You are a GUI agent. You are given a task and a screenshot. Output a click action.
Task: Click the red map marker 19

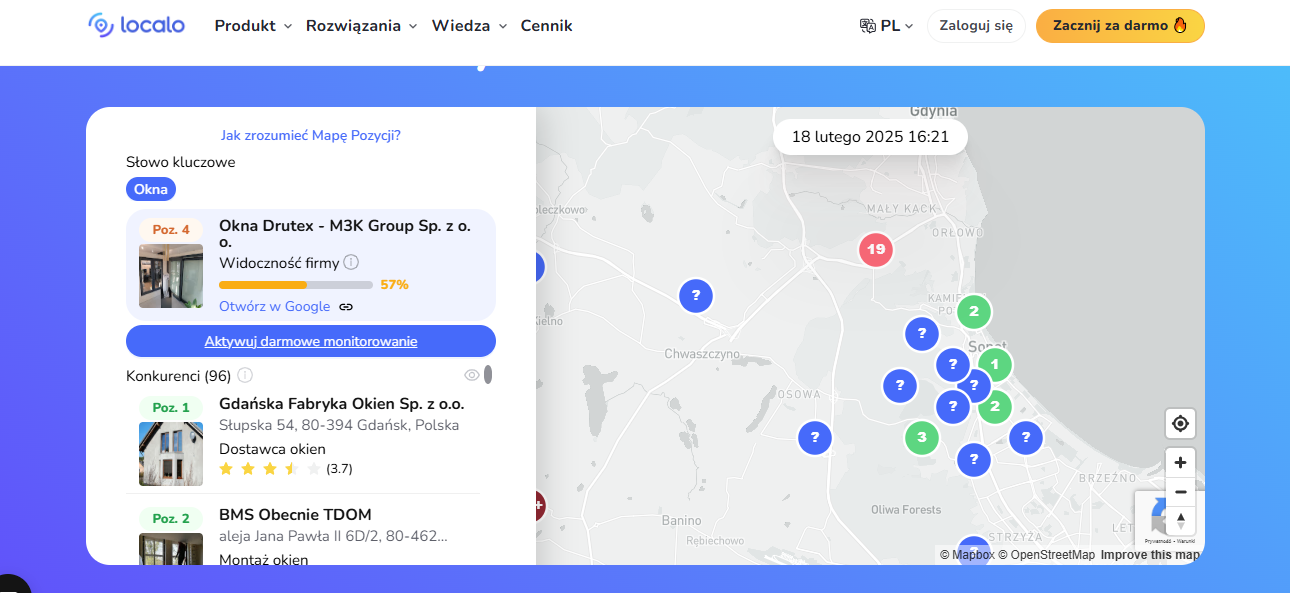(876, 249)
